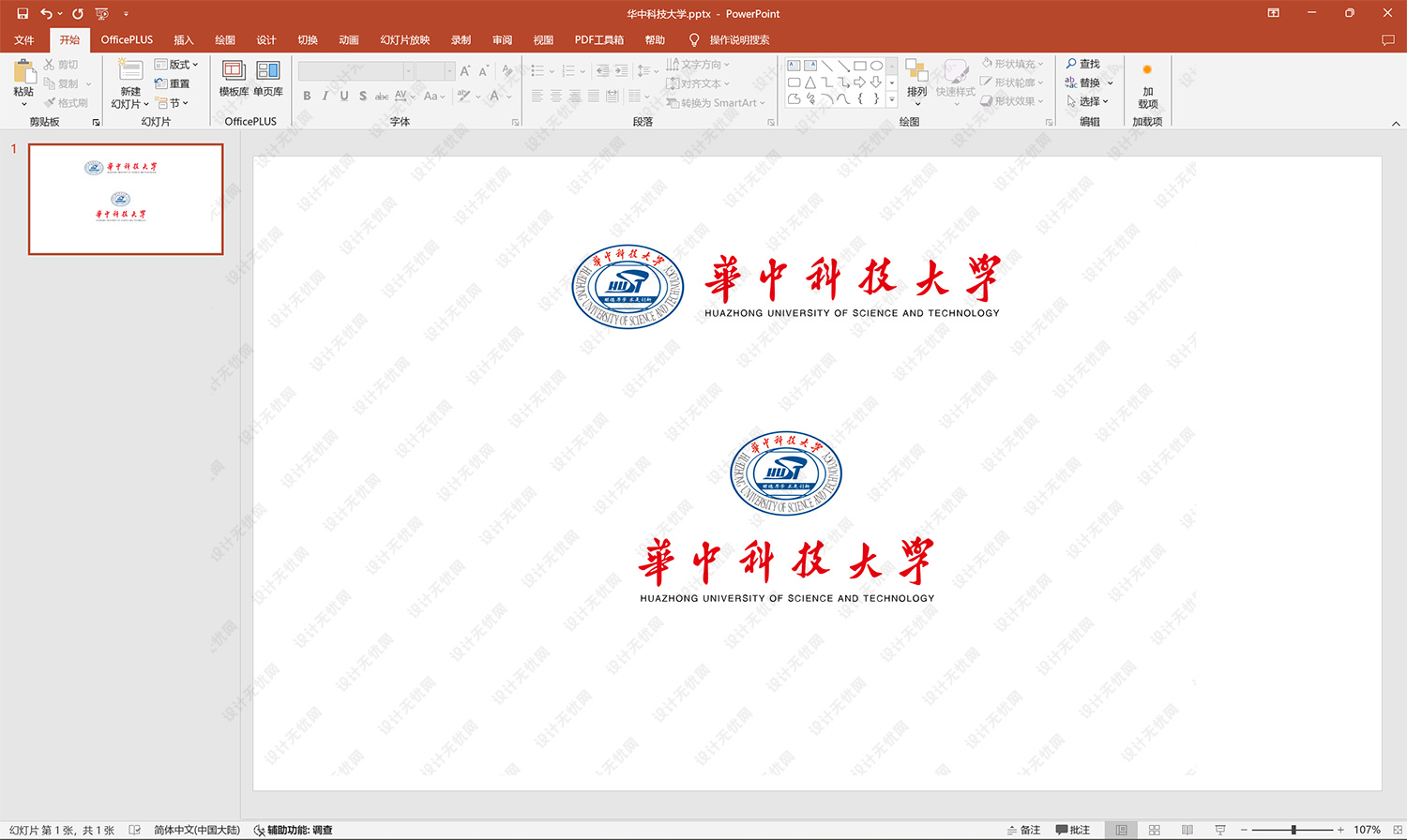1407x840 pixels.
Task: Customize quick access toolbar dropdown
Action: [x=126, y=13]
